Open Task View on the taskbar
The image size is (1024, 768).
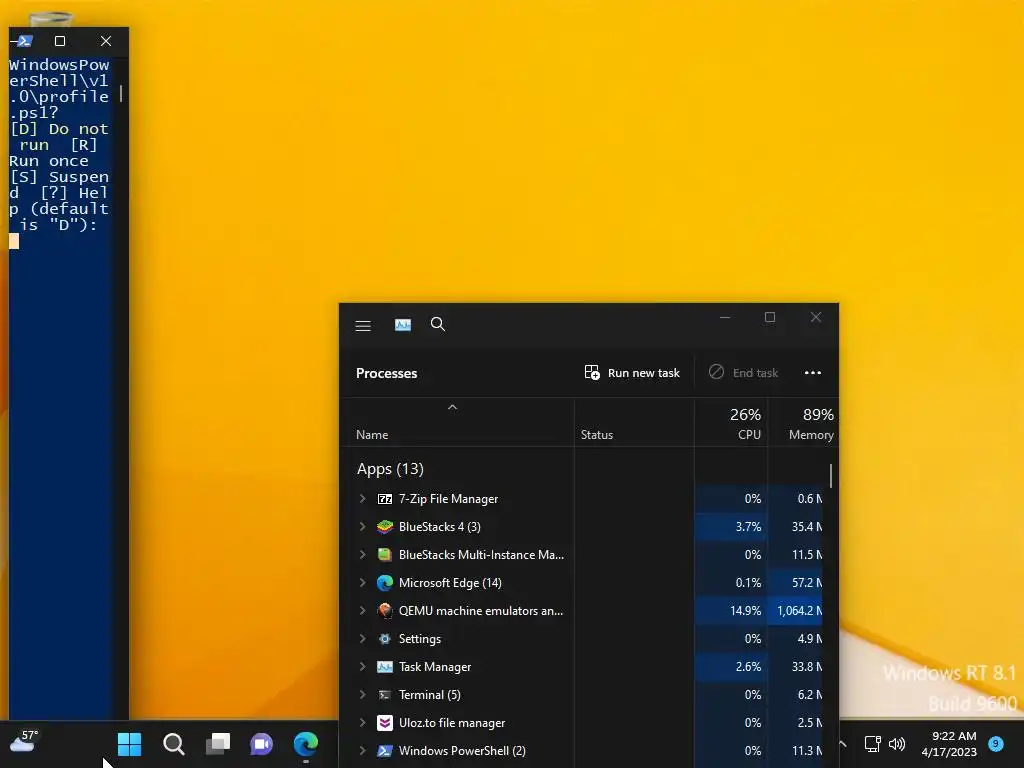pos(217,744)
